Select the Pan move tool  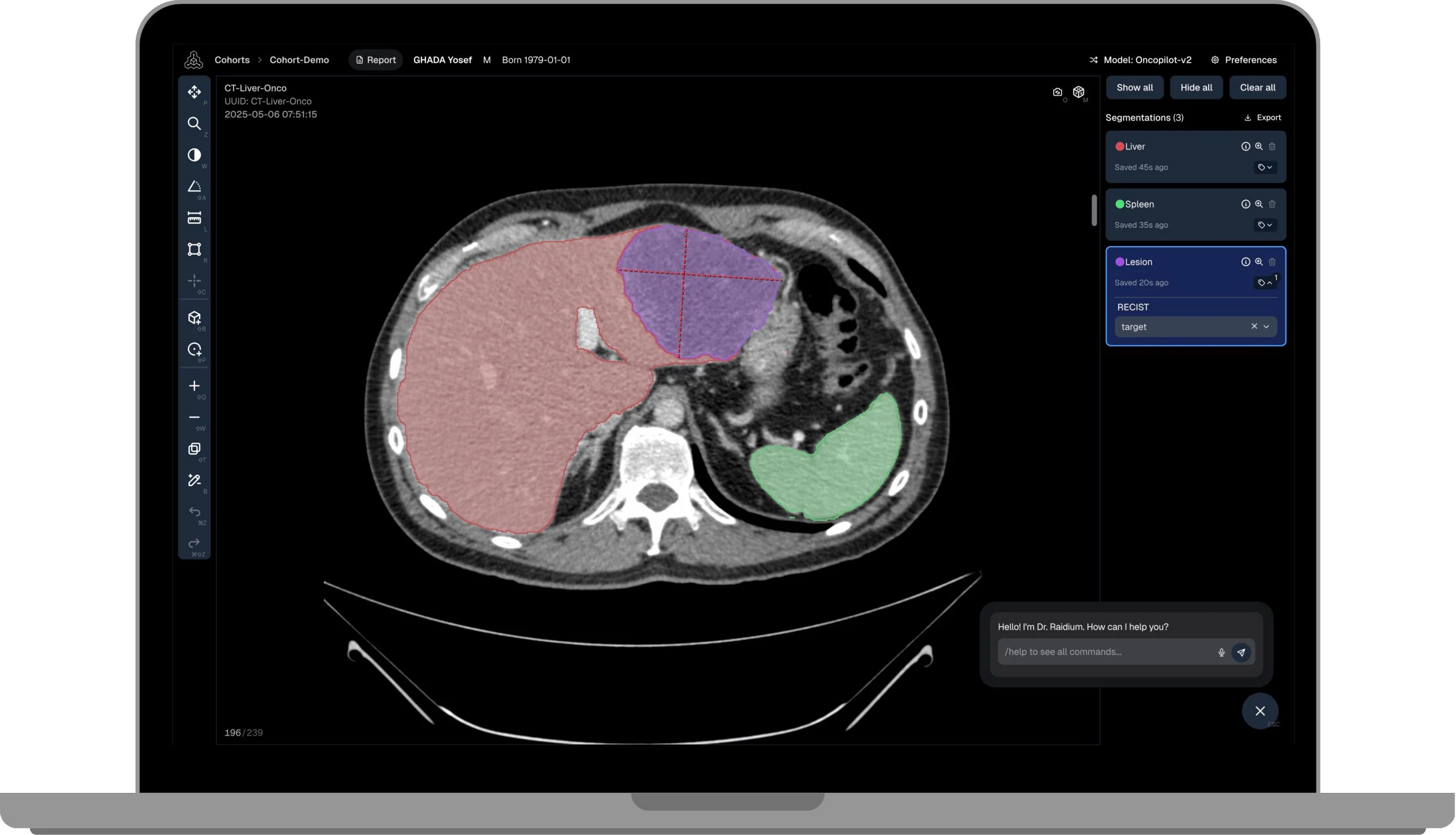pos(194,92)
